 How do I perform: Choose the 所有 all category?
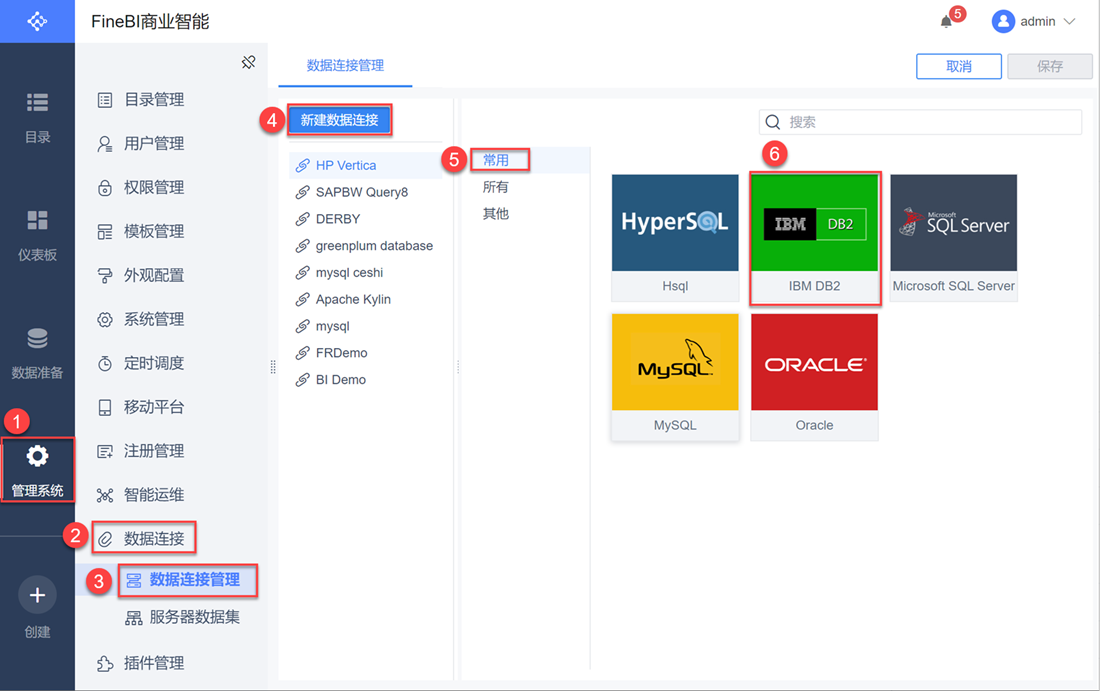click(x=496, y=187)
